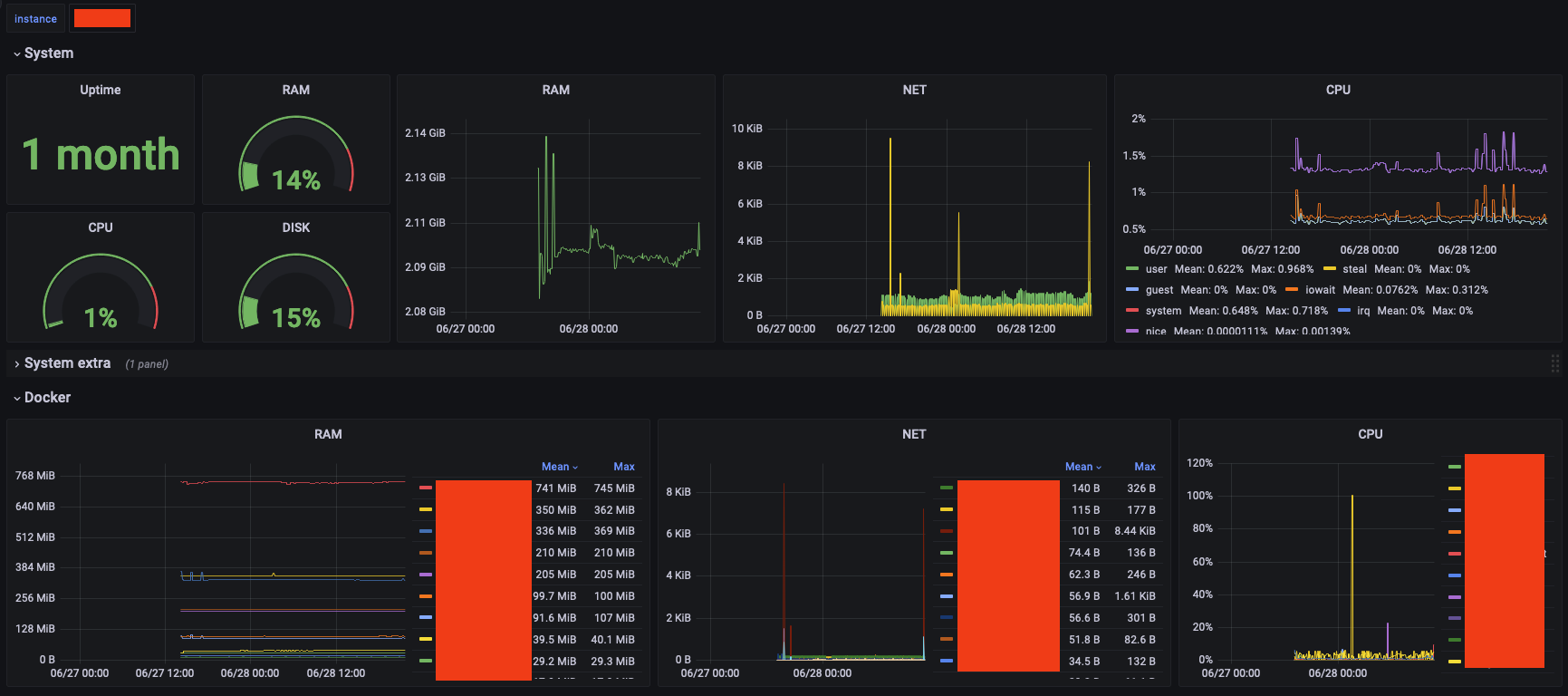Open the Uptime panel title menu
1568x696 pixels.
(100, 90)
